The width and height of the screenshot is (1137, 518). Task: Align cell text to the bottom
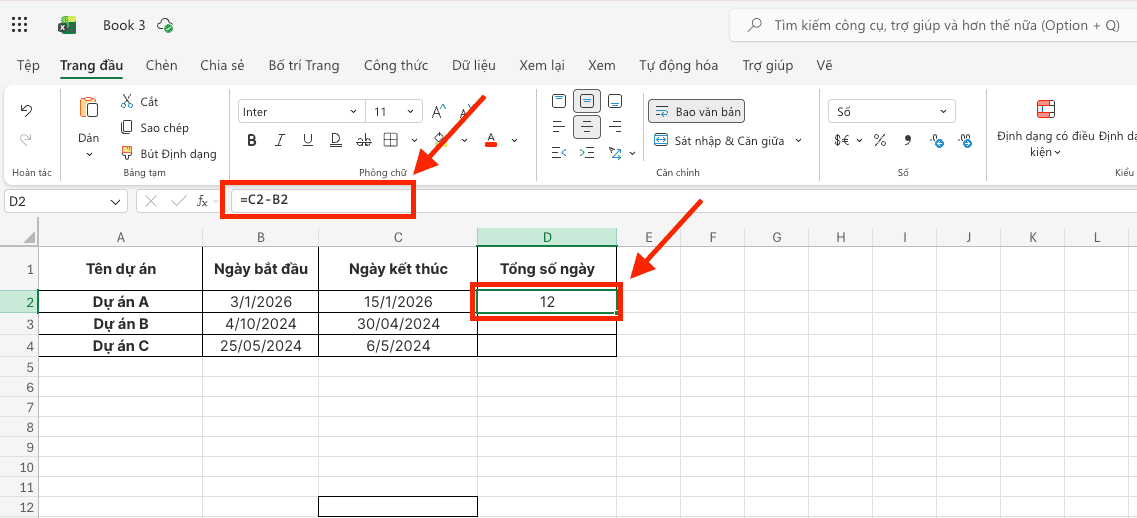click(x=615, y=100)
